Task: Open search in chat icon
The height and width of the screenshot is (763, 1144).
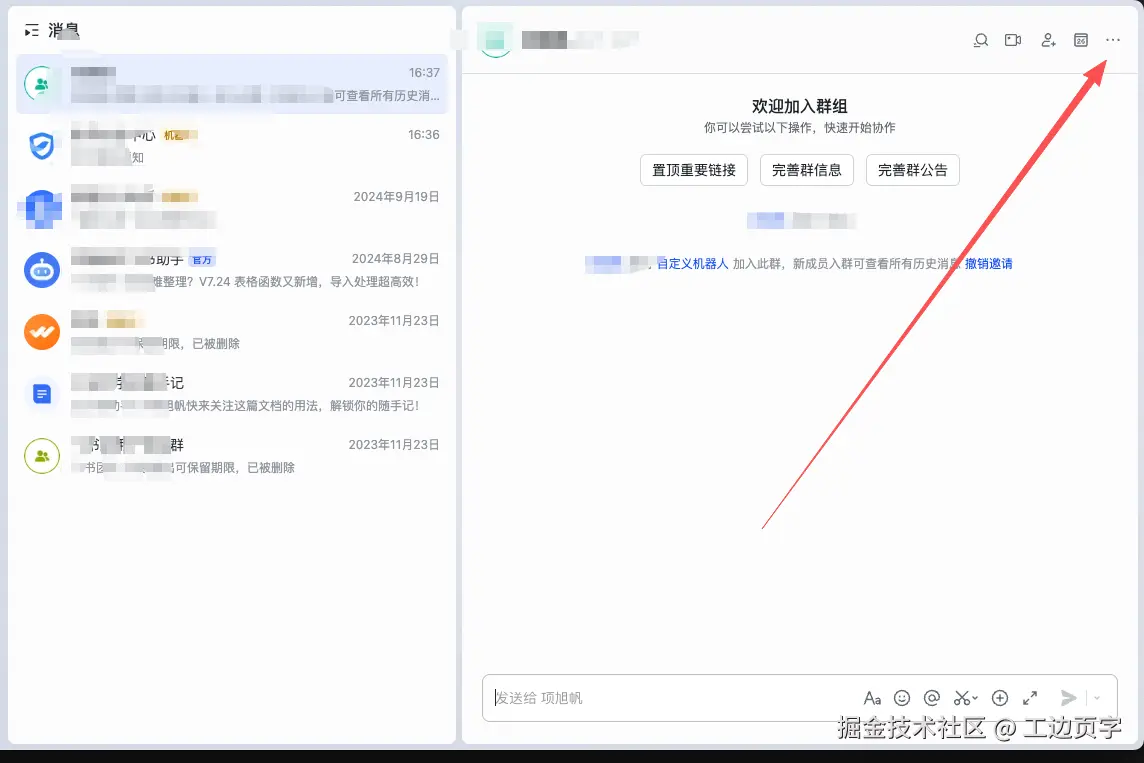Action: click(x=981, y=40)
